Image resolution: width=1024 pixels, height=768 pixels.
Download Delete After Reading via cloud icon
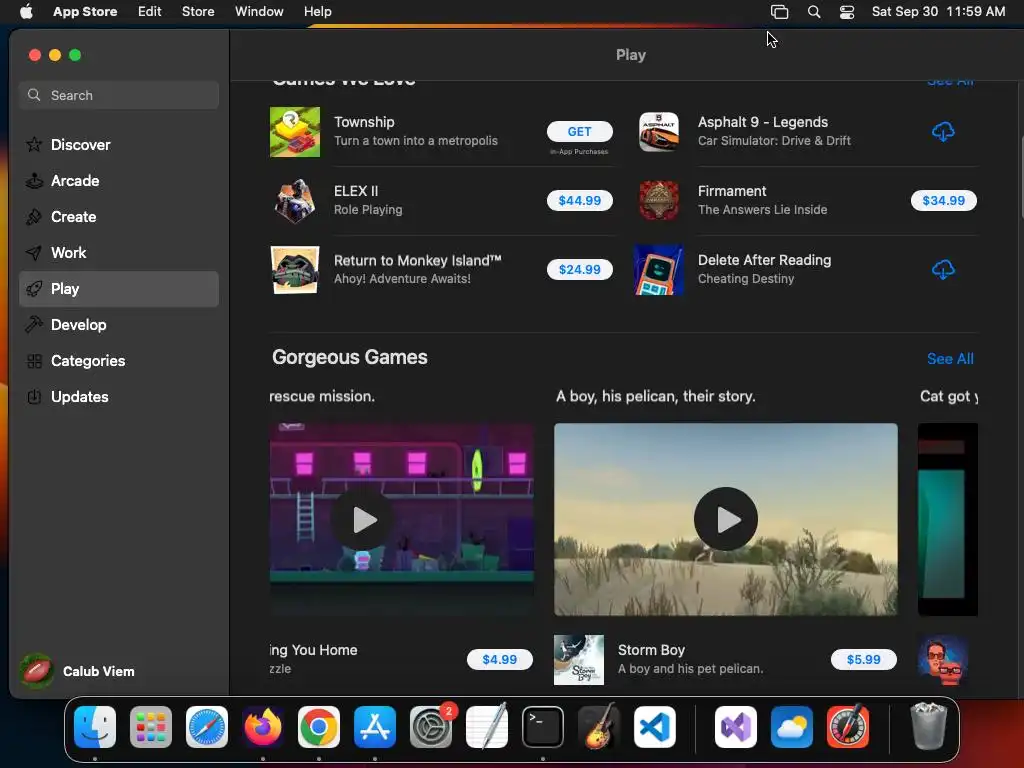(942, 270)
